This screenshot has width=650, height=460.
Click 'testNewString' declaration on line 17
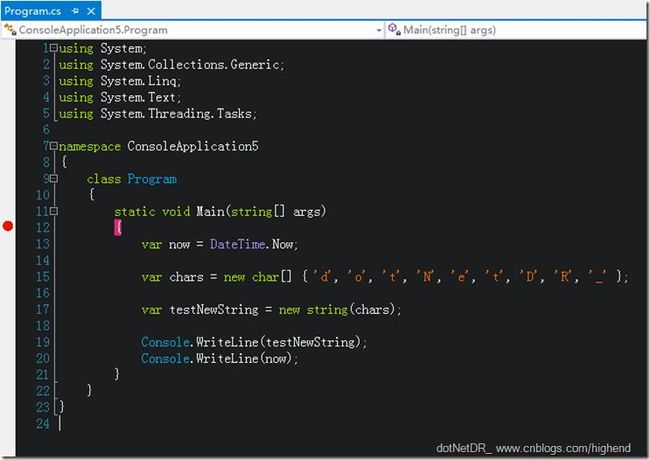(214, 310)
